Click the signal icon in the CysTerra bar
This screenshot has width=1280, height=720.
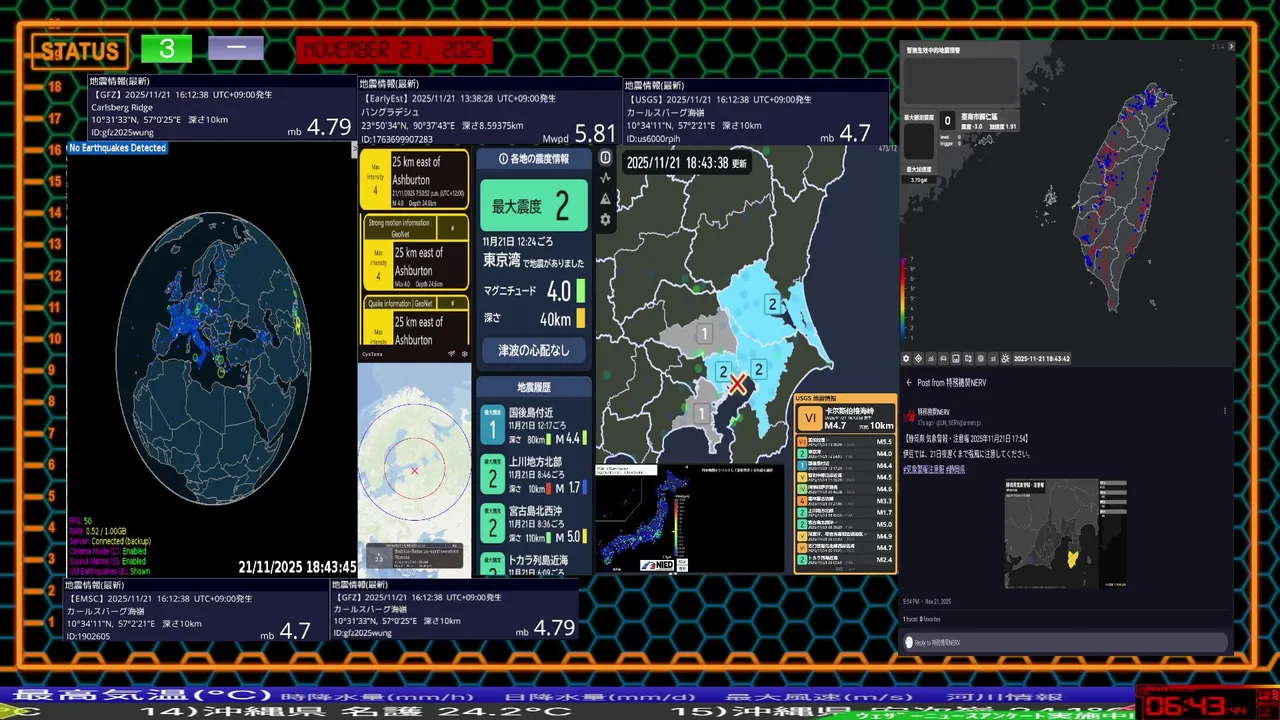click(451, 353)
